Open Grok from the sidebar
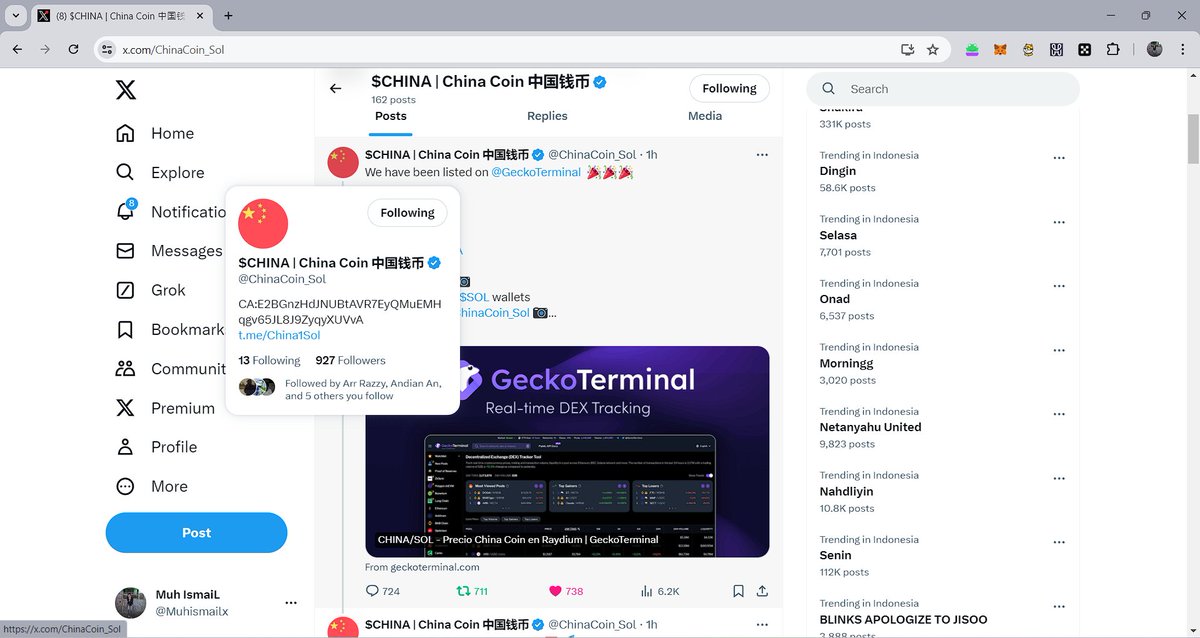 (x=151, y=290)
